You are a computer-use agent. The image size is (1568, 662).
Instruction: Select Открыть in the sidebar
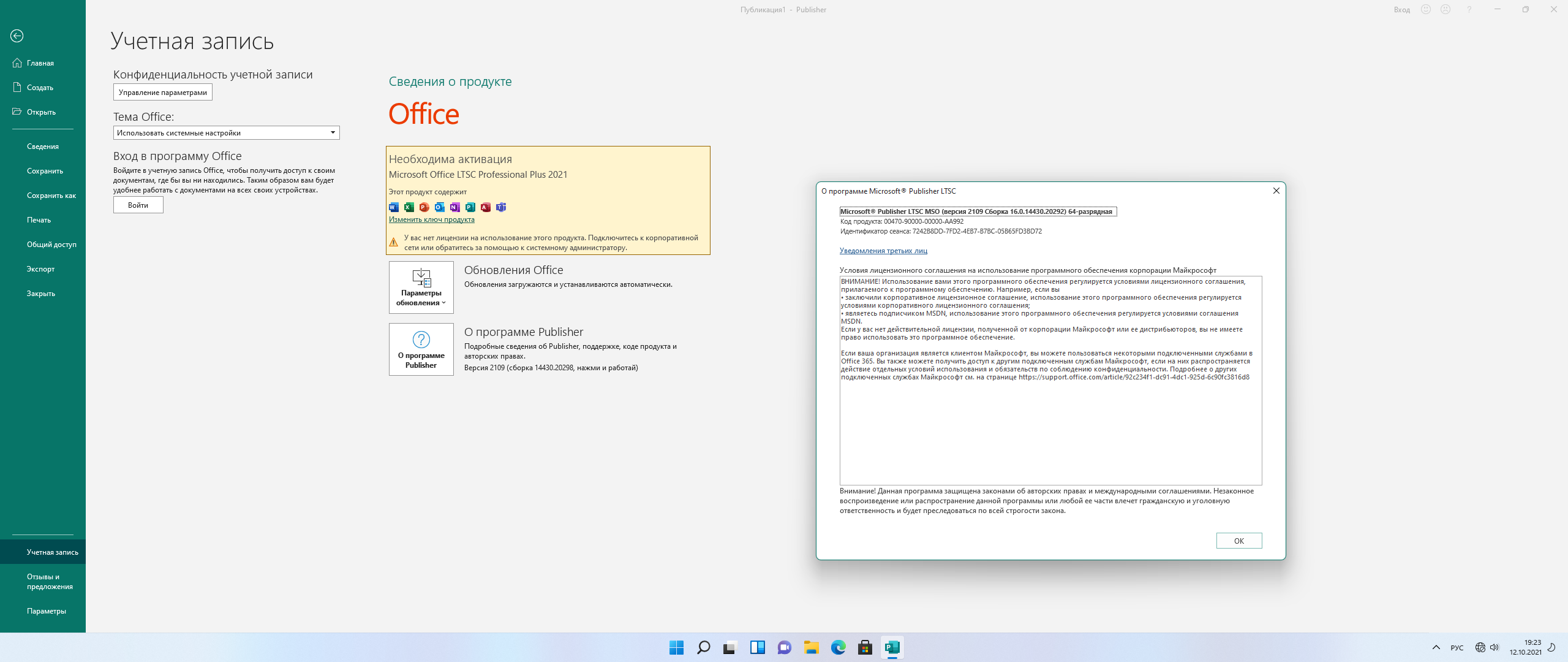(43, 112)
